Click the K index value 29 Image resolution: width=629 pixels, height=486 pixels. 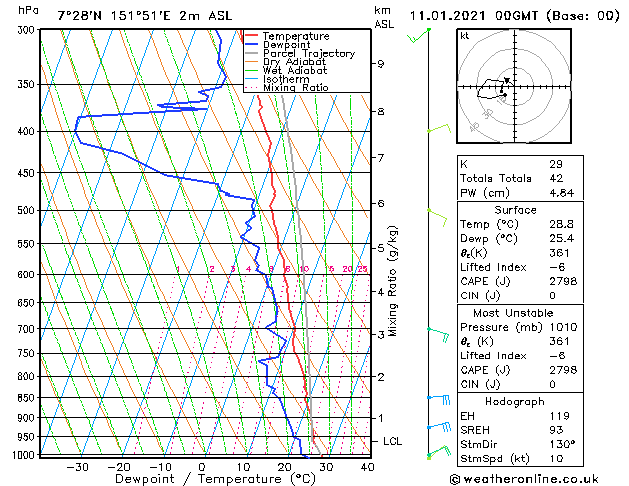pyautogui.click(x=556, y=164)
